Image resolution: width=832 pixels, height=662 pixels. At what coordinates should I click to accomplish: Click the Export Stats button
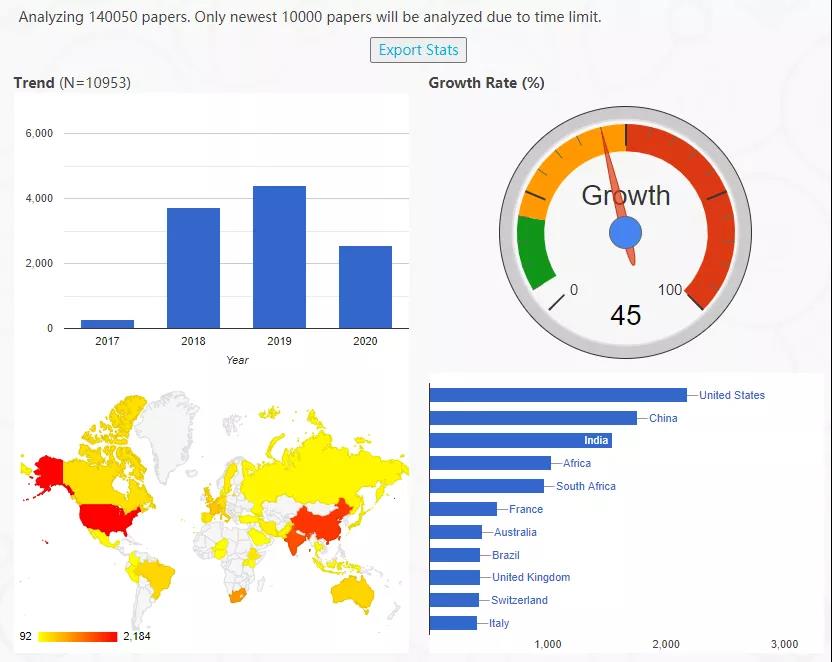pyautogui.click(x=418, y=50)
